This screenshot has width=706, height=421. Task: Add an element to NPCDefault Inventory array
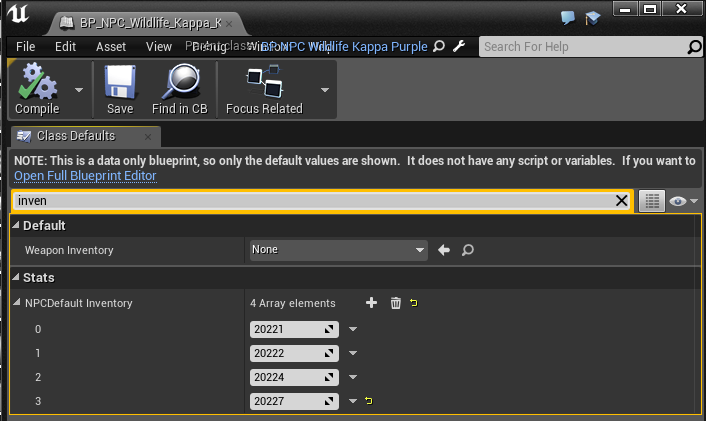pyautogui.click(x=371, y=303)
